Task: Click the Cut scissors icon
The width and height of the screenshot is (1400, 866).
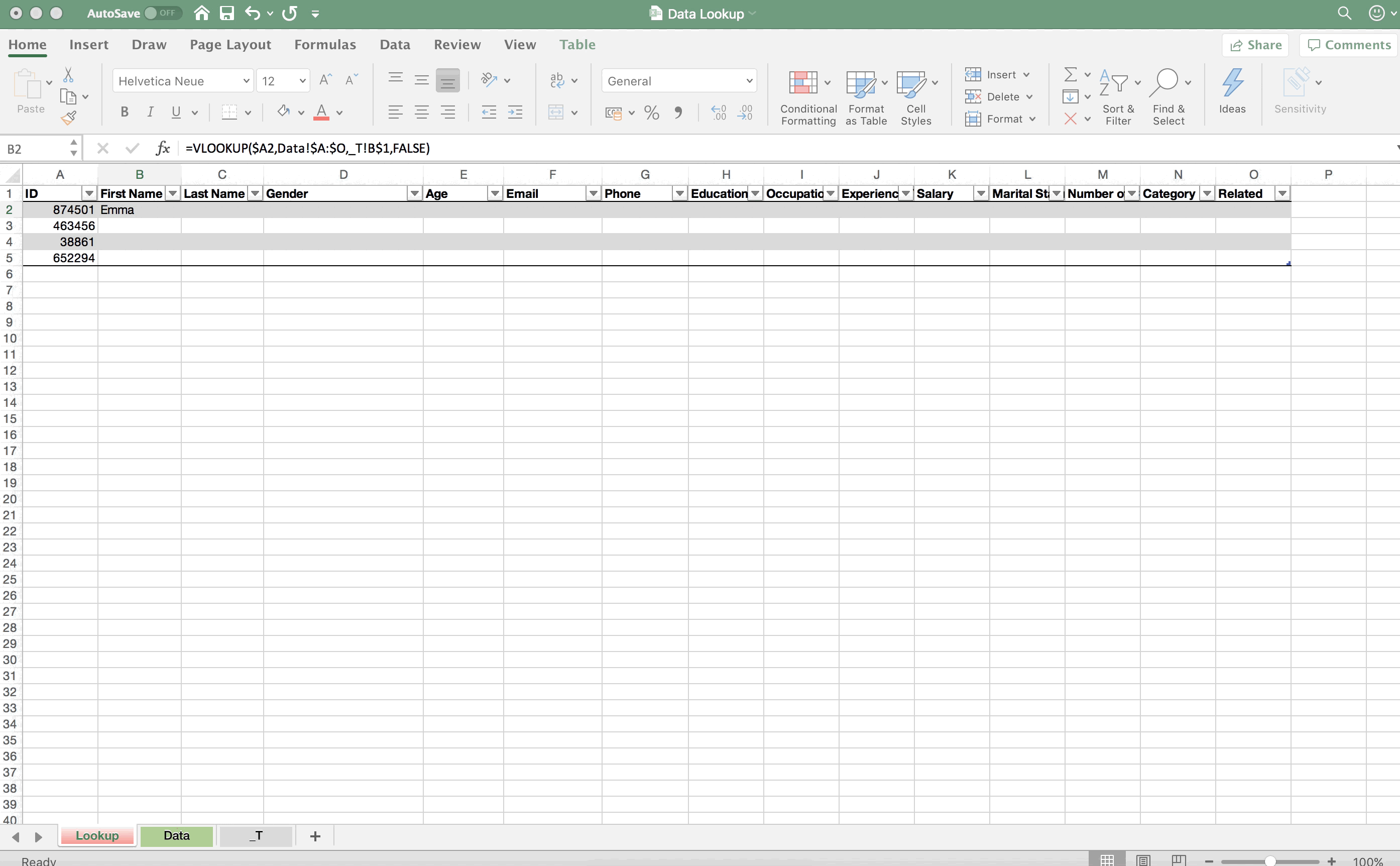Action: pos(68,74)
